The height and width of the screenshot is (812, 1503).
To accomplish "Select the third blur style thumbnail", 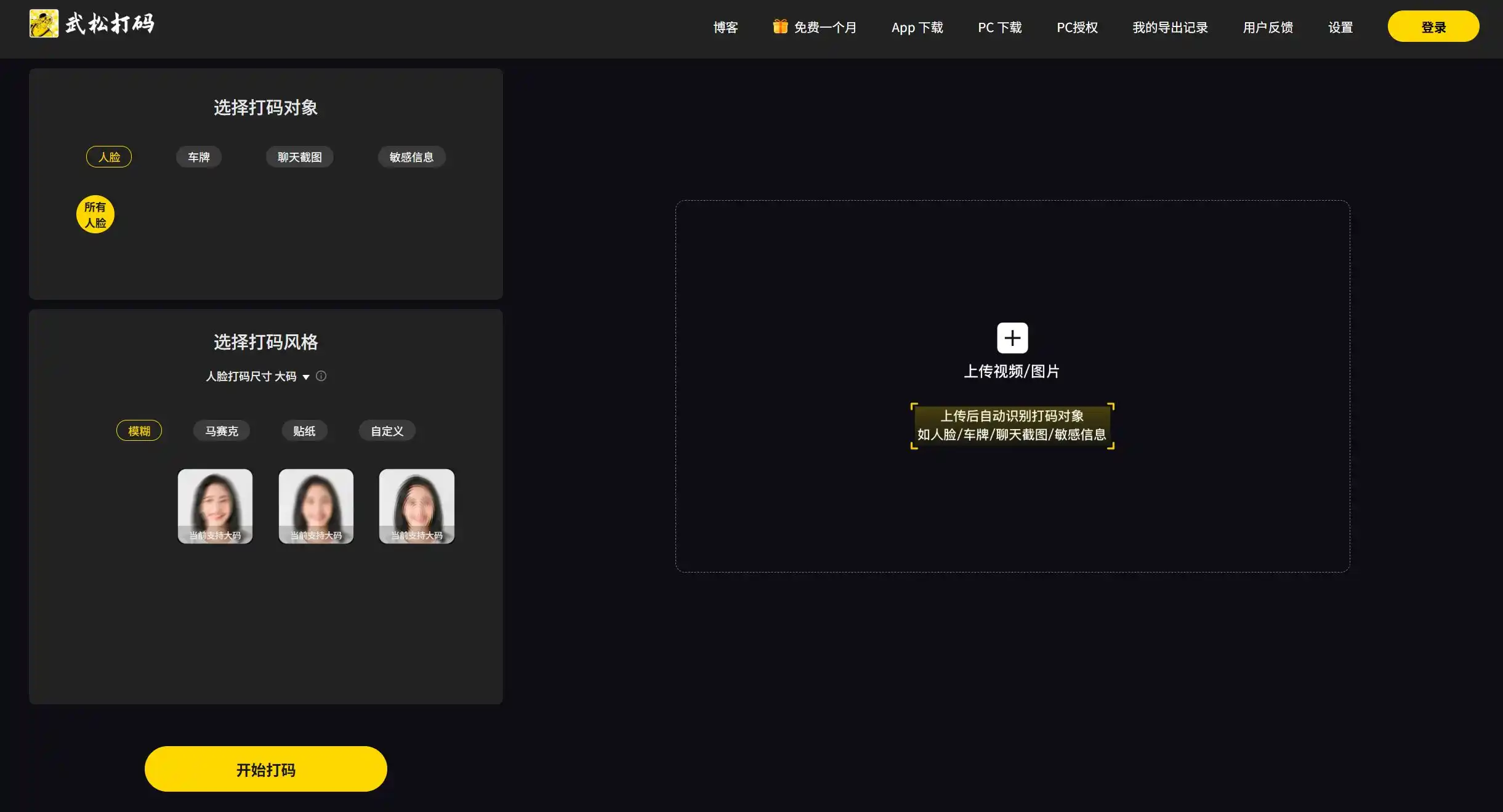I will coord(417,506).
